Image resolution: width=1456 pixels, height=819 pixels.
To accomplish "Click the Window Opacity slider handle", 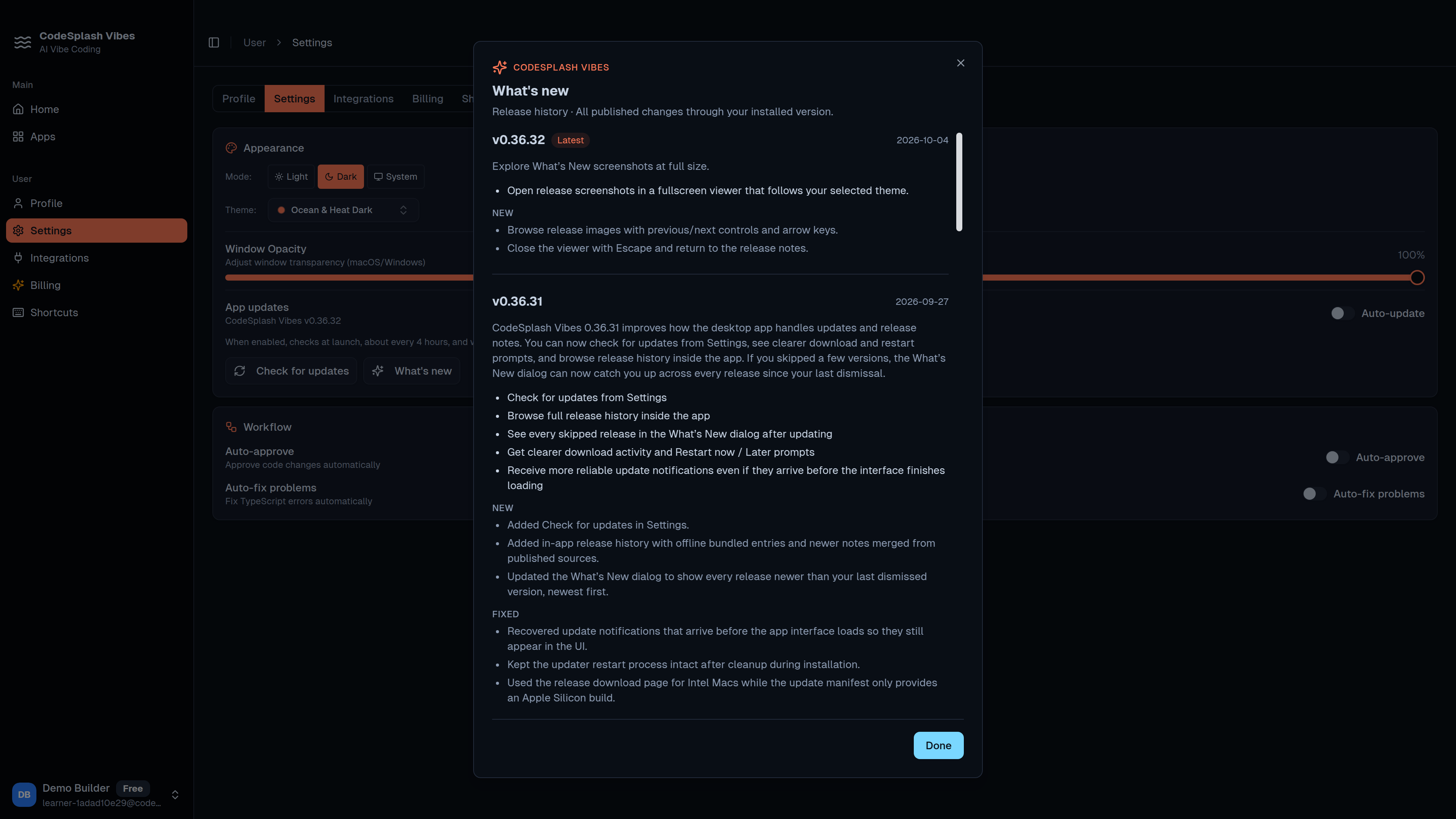I will (1417, 278).
